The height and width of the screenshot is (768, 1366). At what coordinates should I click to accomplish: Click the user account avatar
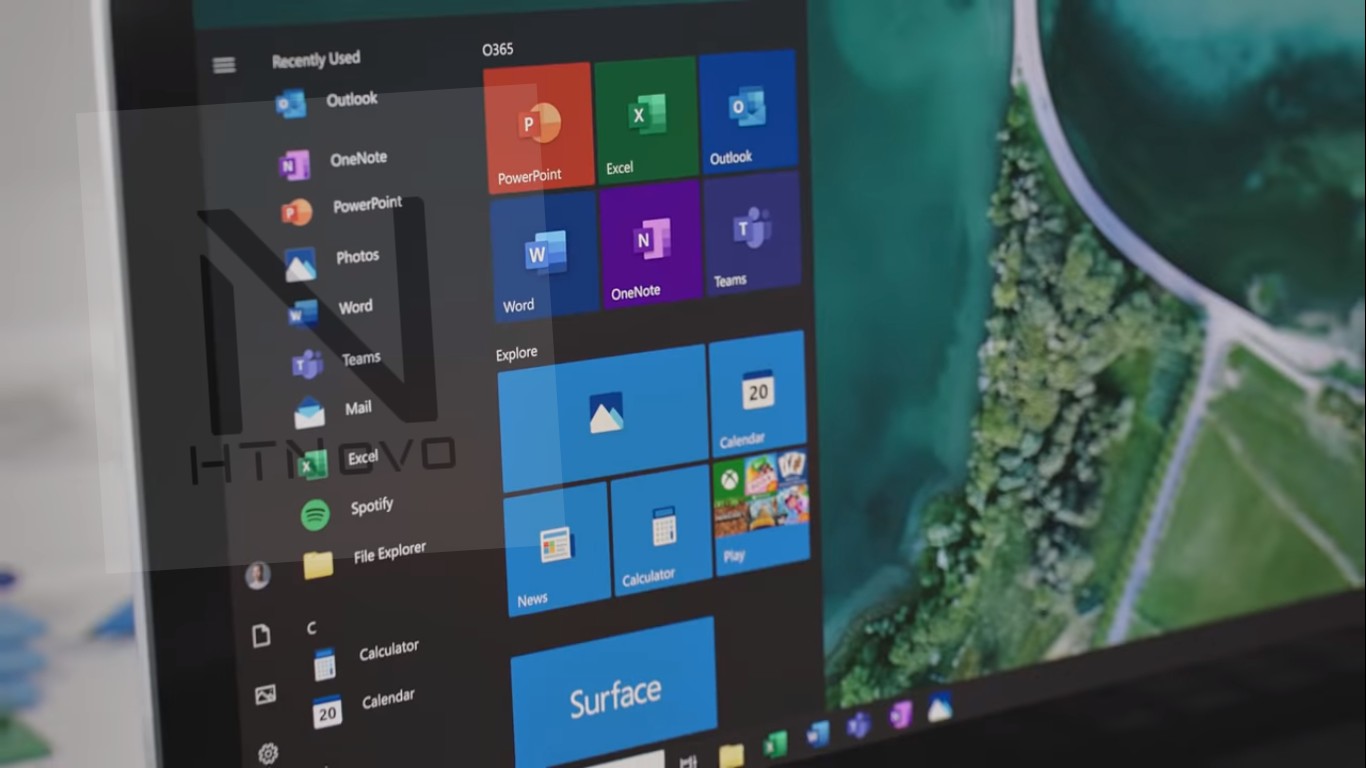coord(258,575)
